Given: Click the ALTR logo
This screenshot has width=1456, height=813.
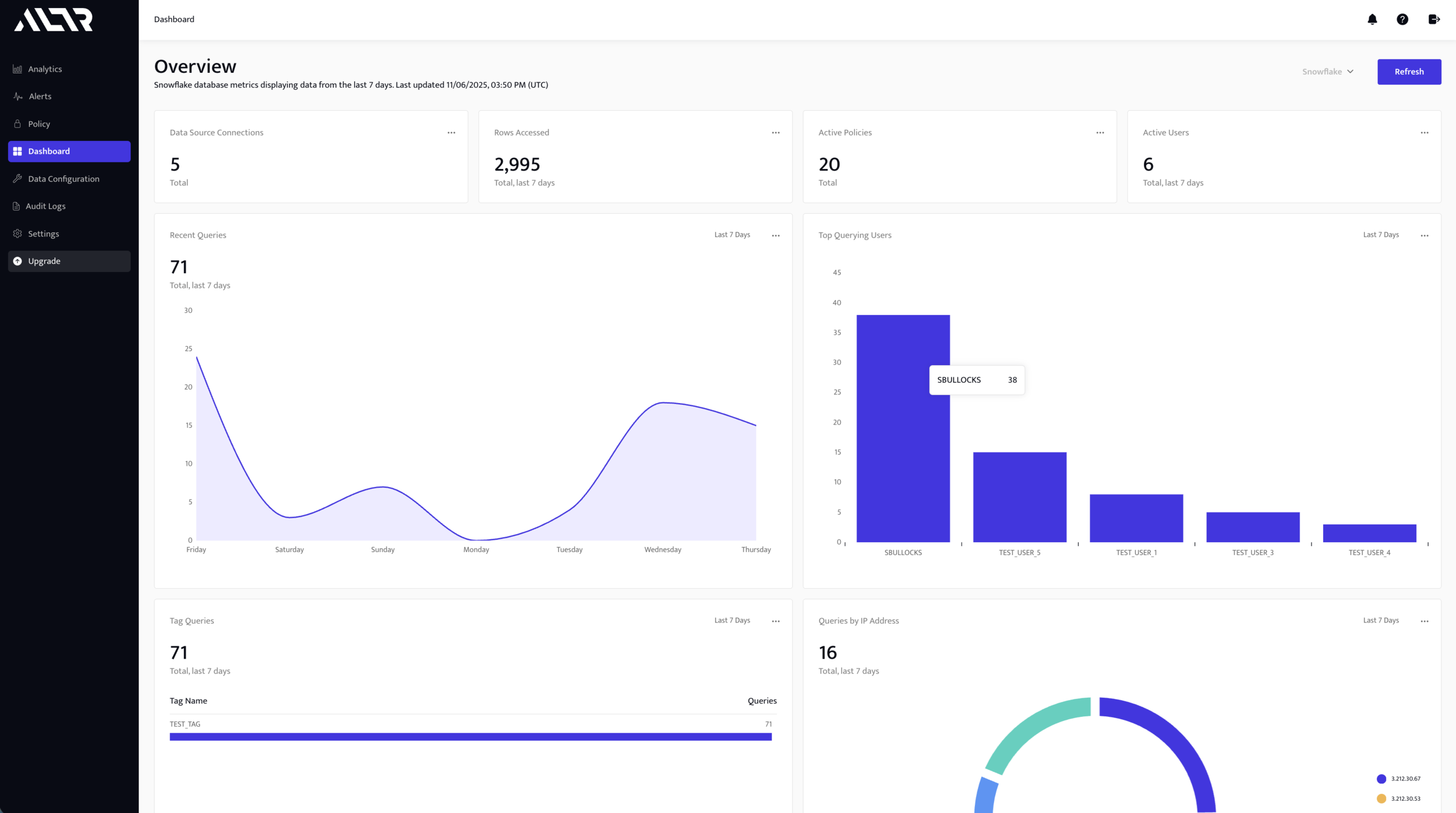Looking at the screenshot, I should coord(54,20).
